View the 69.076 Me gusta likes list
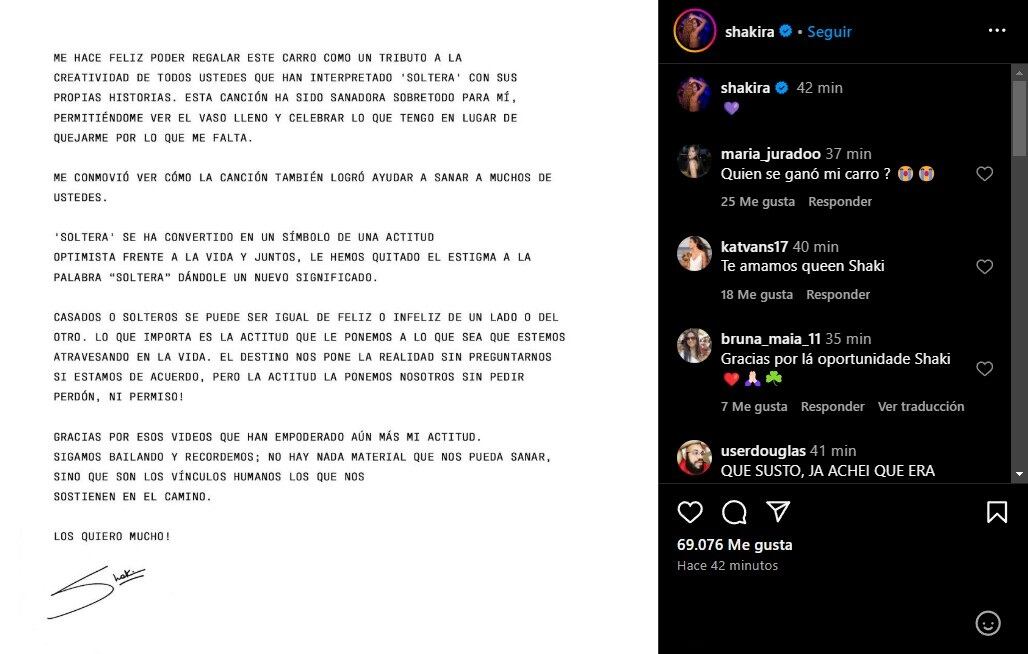This screenshot has height=654, width=1028. 734,545
